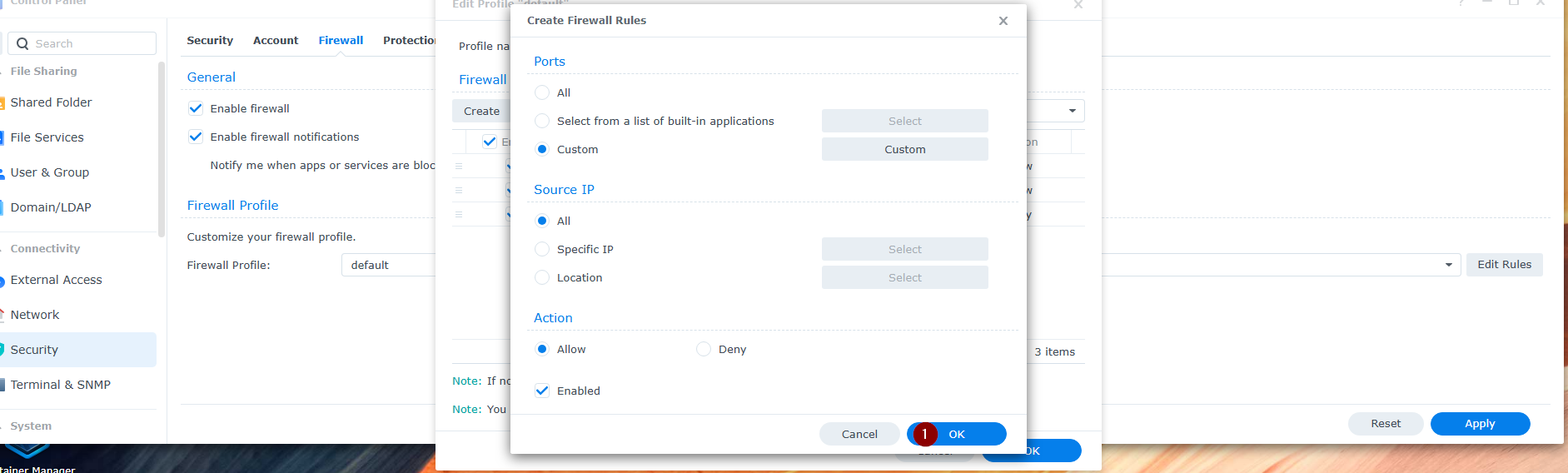Choose the Custom ports radio option

[542, 150]
